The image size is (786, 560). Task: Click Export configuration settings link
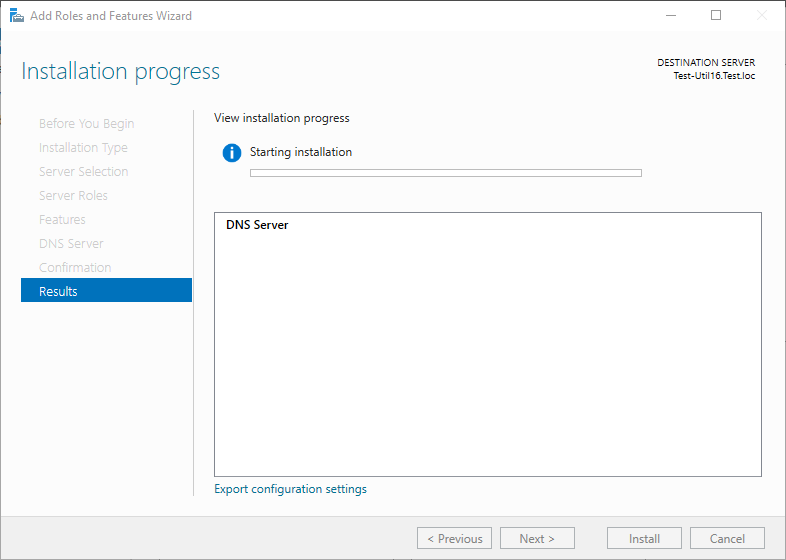290,489
